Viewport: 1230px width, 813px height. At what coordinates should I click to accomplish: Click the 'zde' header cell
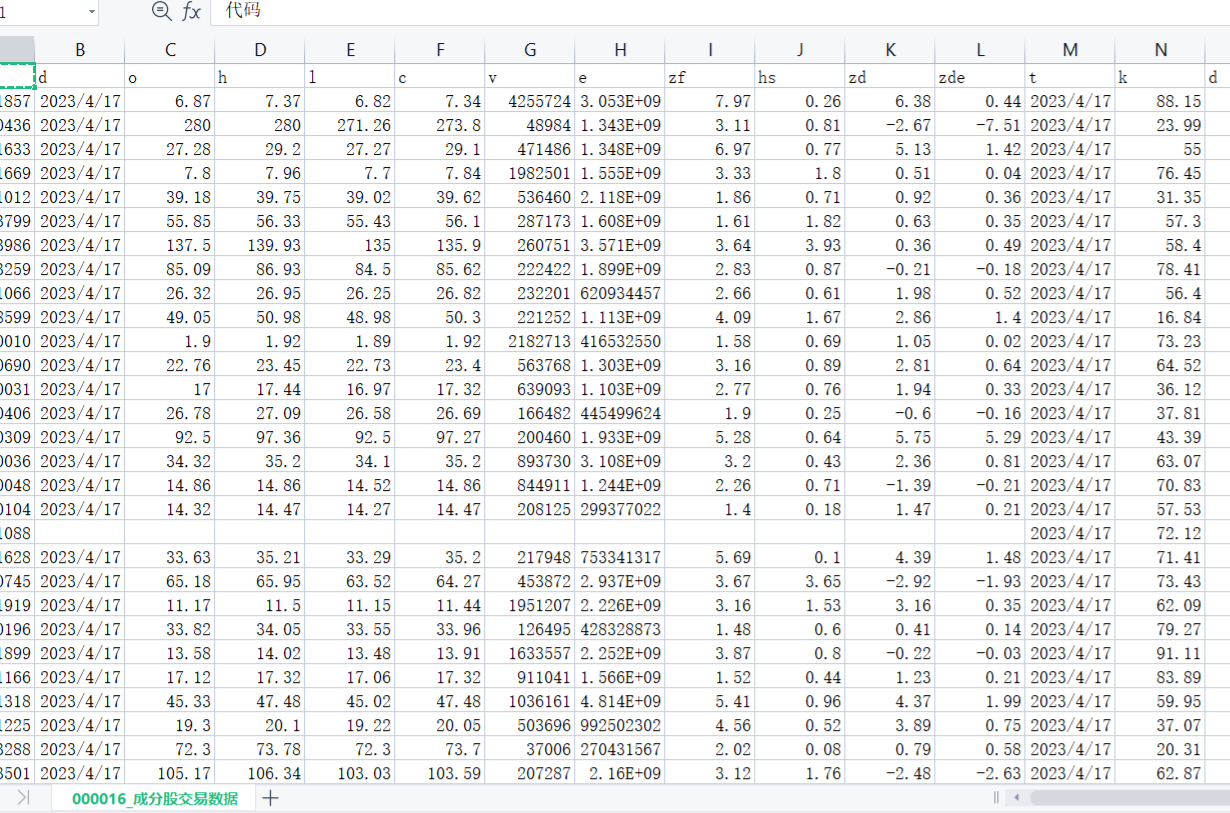click(980, 77)
